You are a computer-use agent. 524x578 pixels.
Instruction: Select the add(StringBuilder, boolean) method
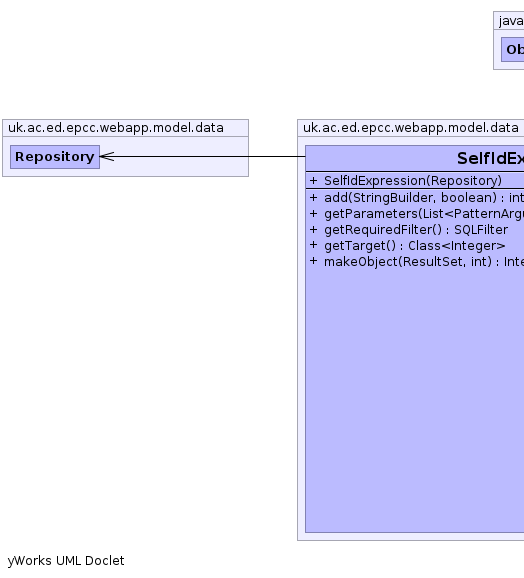(x=424, y=198)
